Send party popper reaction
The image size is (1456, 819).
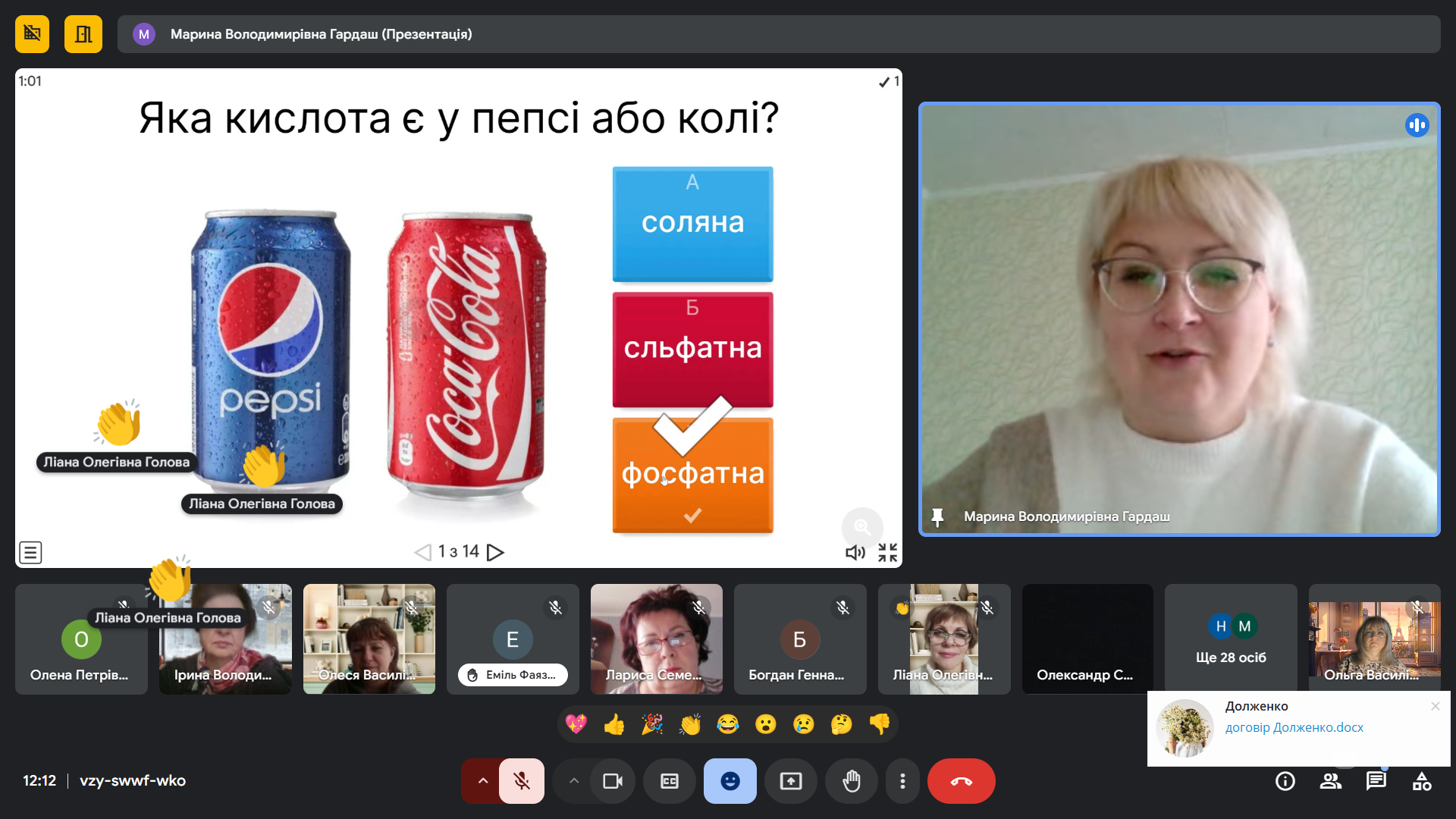652,724
